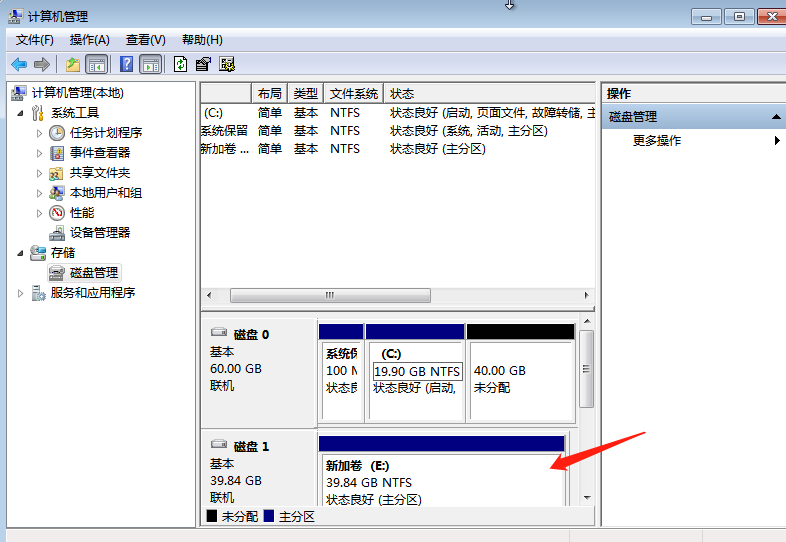Select the Computer Management (Local) root icon
Image resolution: width=786 pixels, height=542 pixels.
[19, 93]
